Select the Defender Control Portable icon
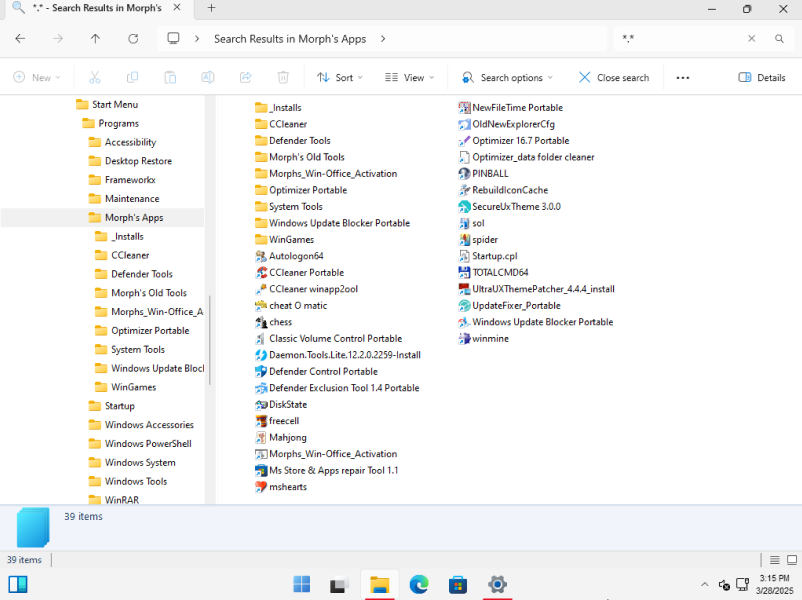Image resolution: width=802 pixels, height=600 pixels. pyautogui.click(x=261, y=371)
